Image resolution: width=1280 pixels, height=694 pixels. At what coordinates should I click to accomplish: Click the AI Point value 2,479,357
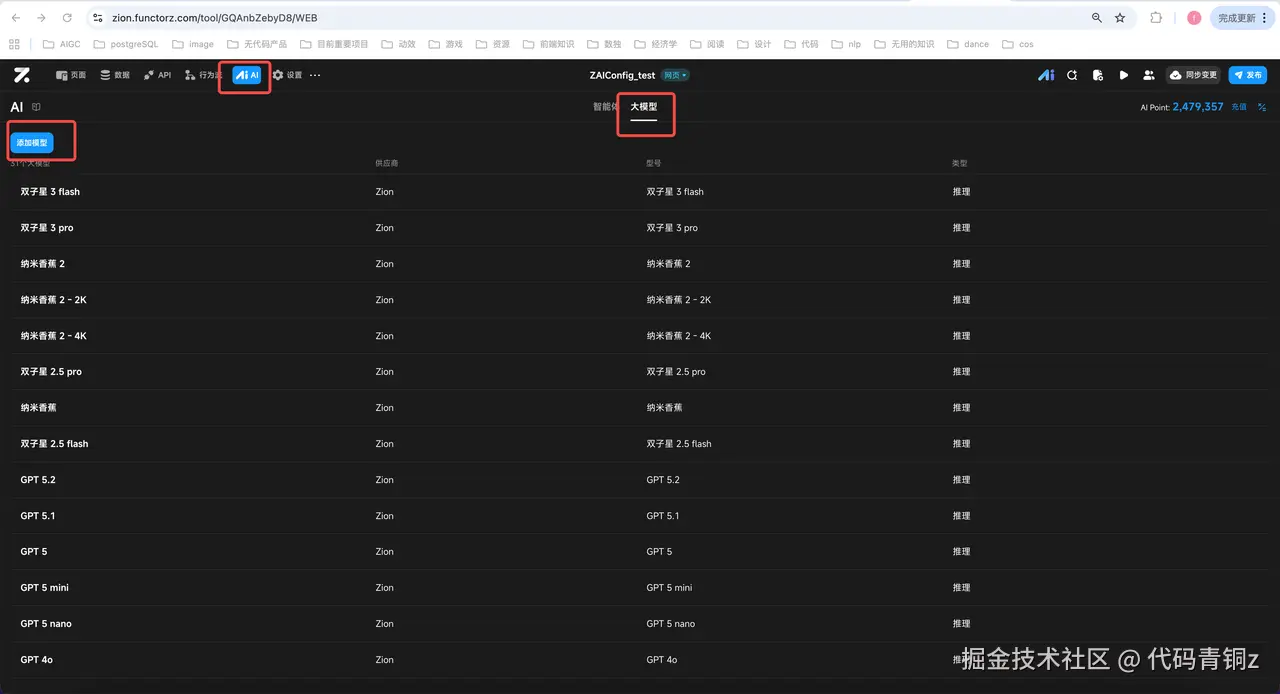coord(1198,107)
